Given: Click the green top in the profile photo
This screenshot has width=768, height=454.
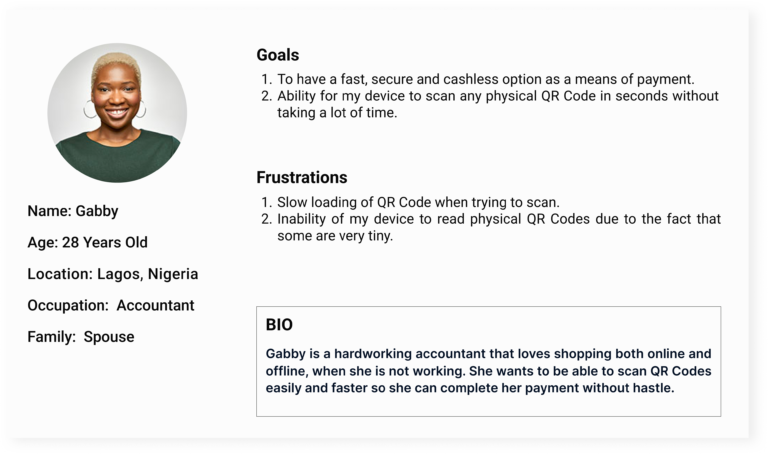Looking at the screenshot, I should [x=117, y=160].
